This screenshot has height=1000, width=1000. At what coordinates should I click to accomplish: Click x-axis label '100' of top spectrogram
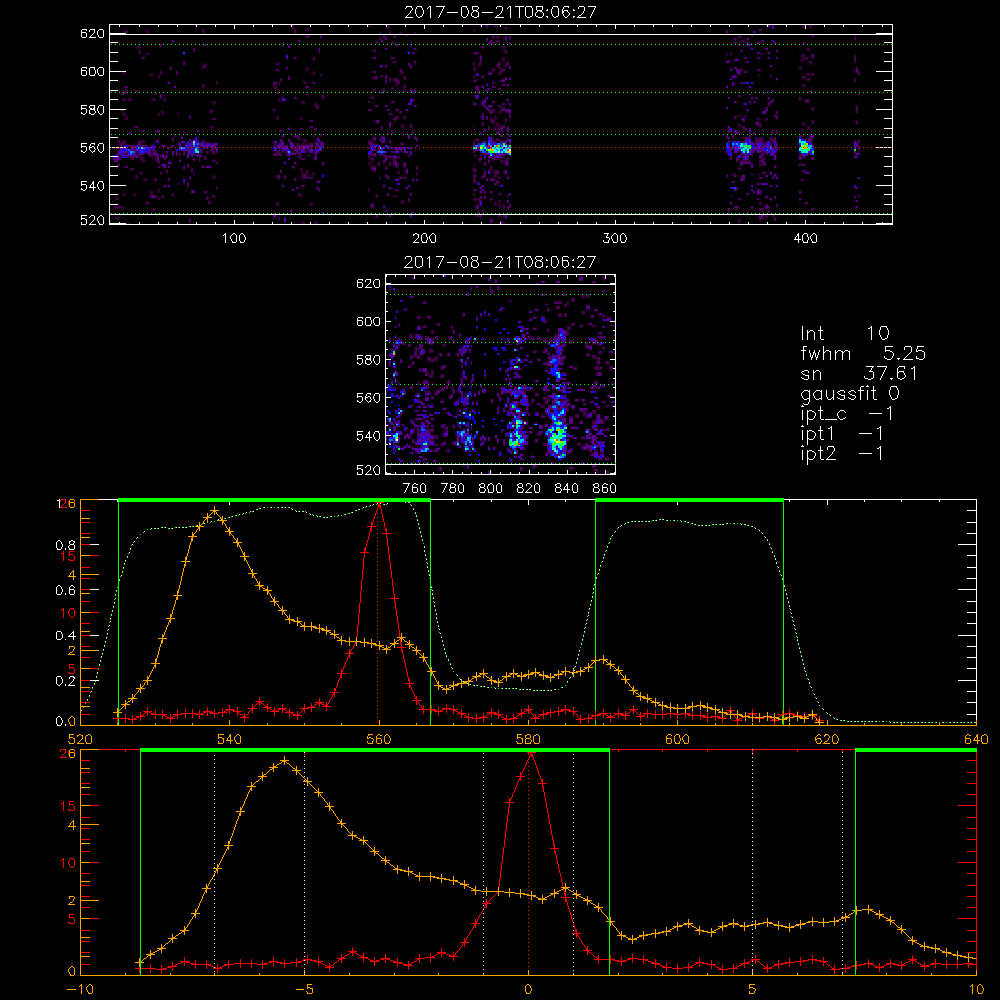[234, 239]
